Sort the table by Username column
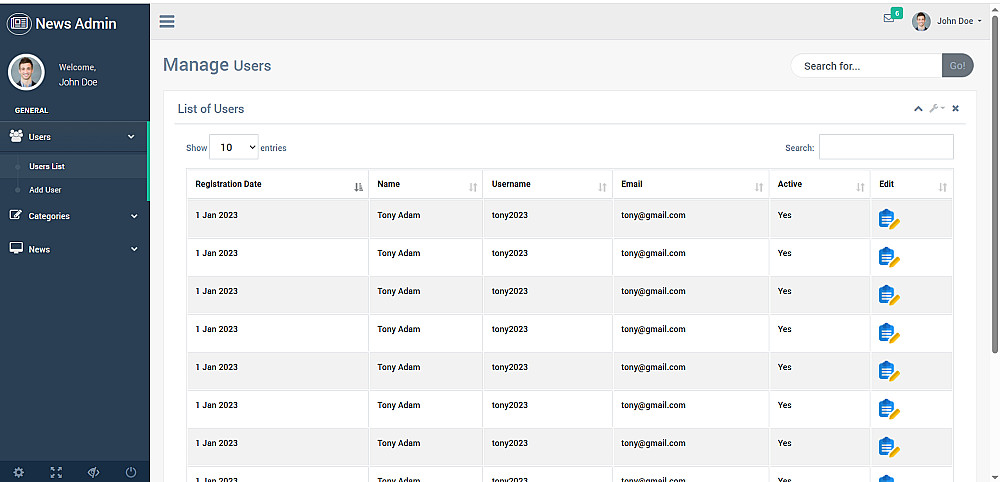 click(x=548, y=185)
